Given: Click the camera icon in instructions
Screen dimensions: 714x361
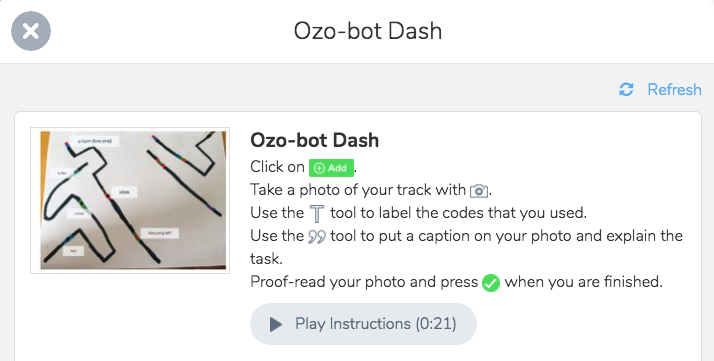Looking at the screenshot, I should 479,190.
